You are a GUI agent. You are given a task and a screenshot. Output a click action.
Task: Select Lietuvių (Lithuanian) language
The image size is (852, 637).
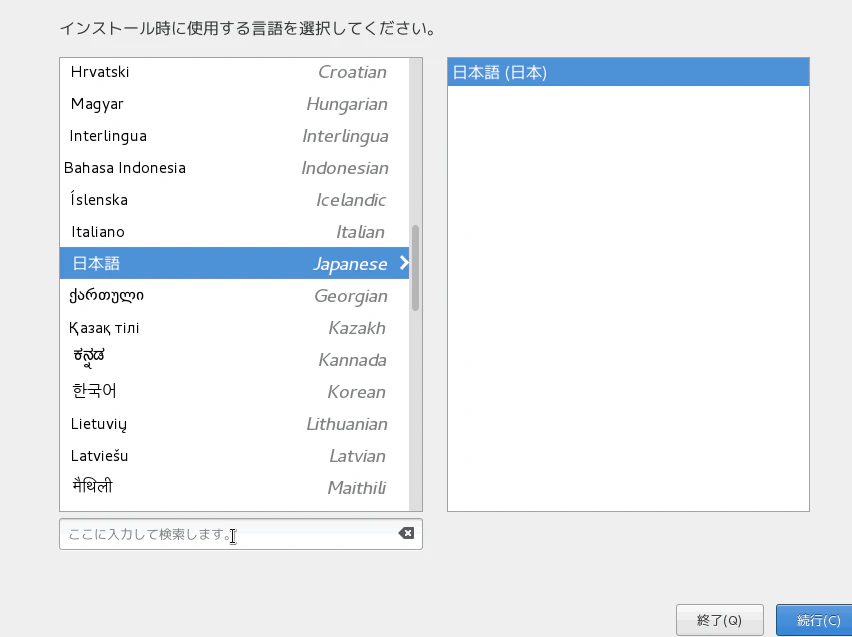[x=234, y=423]
